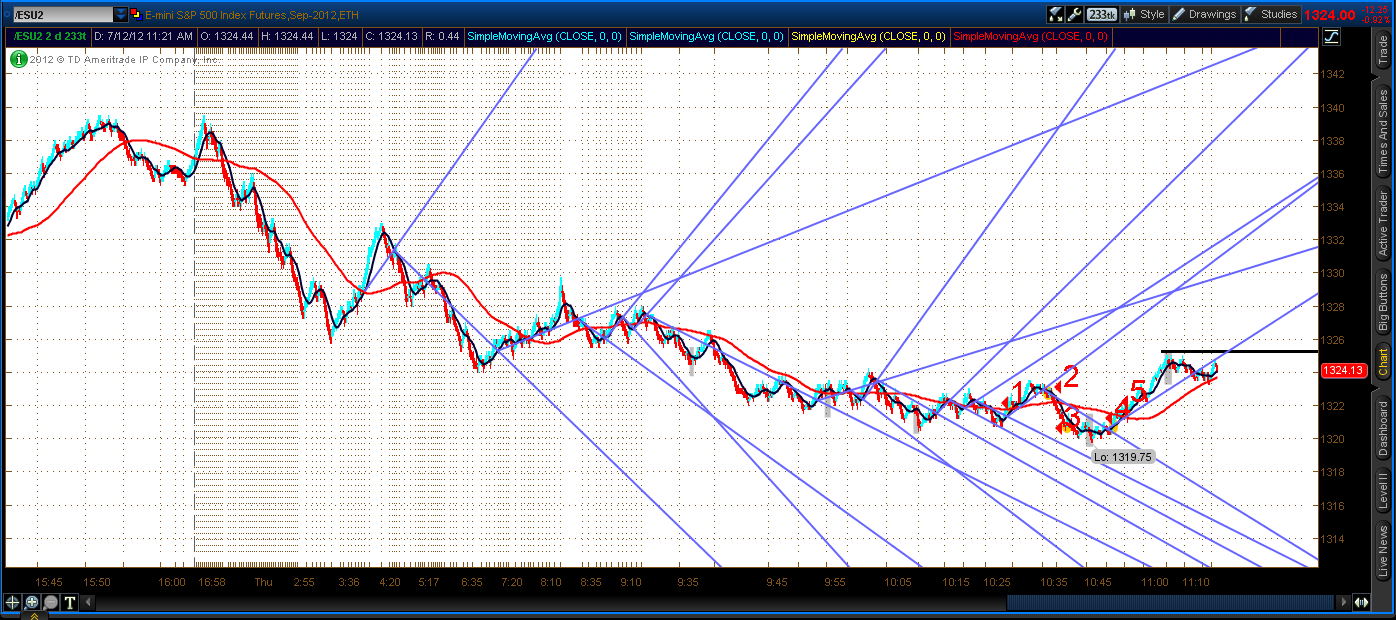Toggle the log scale curve icon
Screen dimensions: 1396x620
tap(1332, 37)
